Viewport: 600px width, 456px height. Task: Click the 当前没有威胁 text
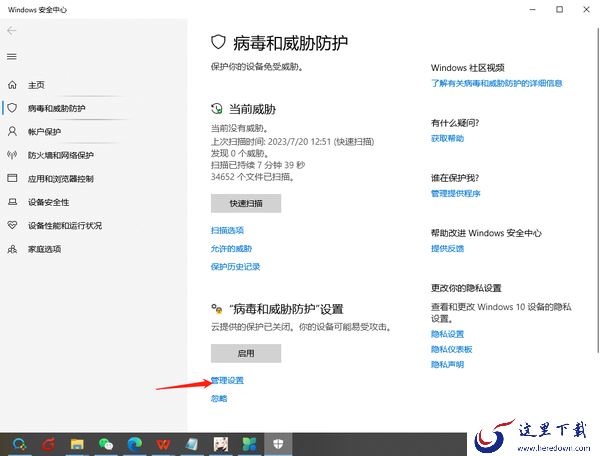[x=240, y=128]
